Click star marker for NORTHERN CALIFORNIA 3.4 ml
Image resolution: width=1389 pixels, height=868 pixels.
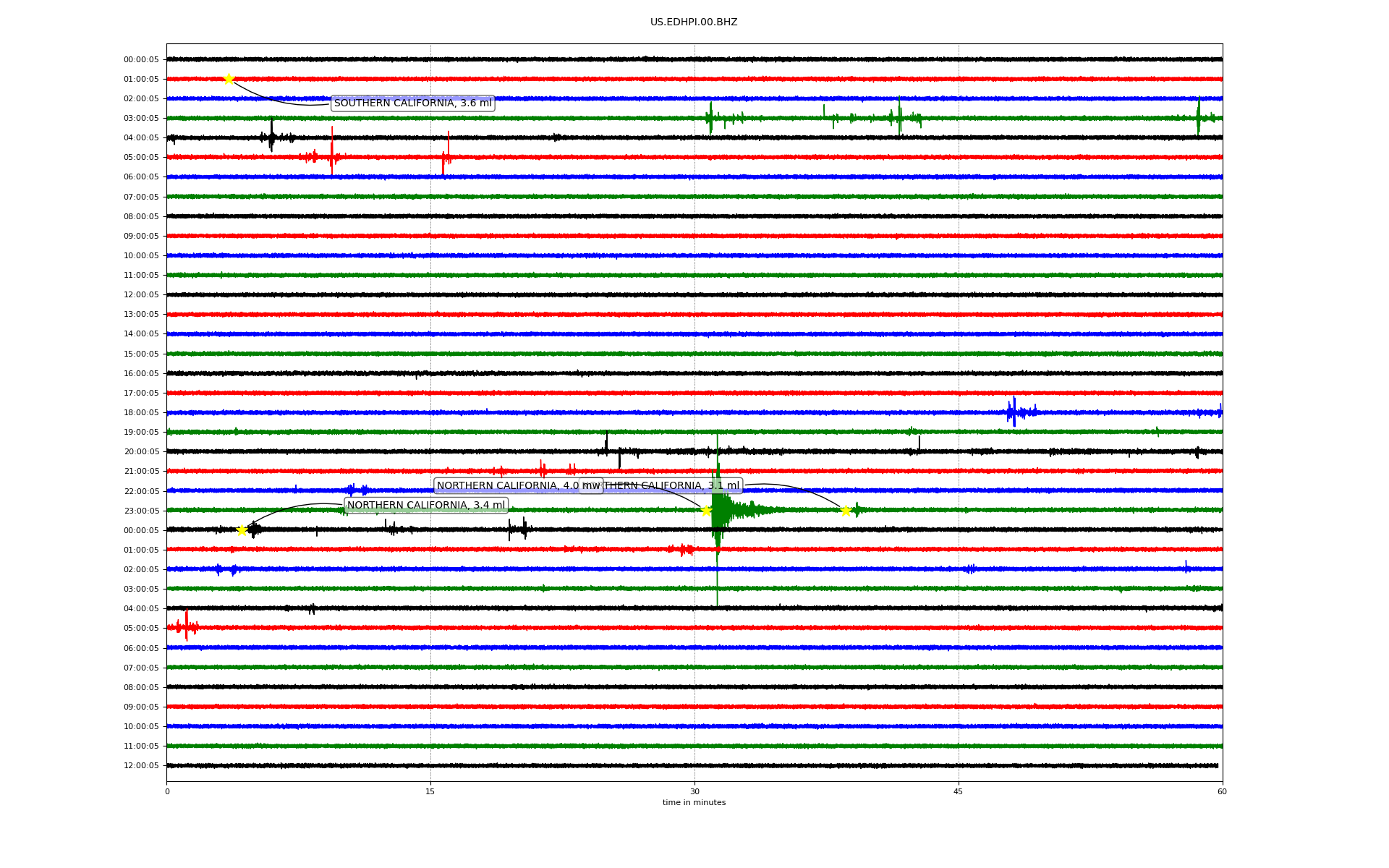click(242, 530)
